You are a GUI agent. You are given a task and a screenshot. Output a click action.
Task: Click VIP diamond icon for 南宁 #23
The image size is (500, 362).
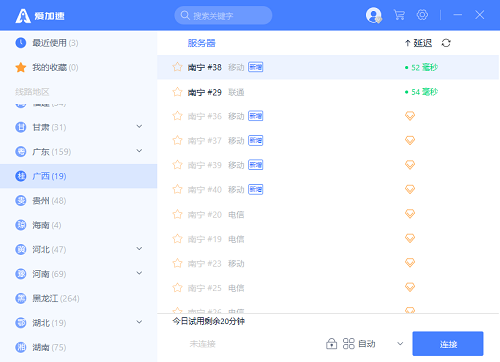pyautogui.click(x=410, y=263)
